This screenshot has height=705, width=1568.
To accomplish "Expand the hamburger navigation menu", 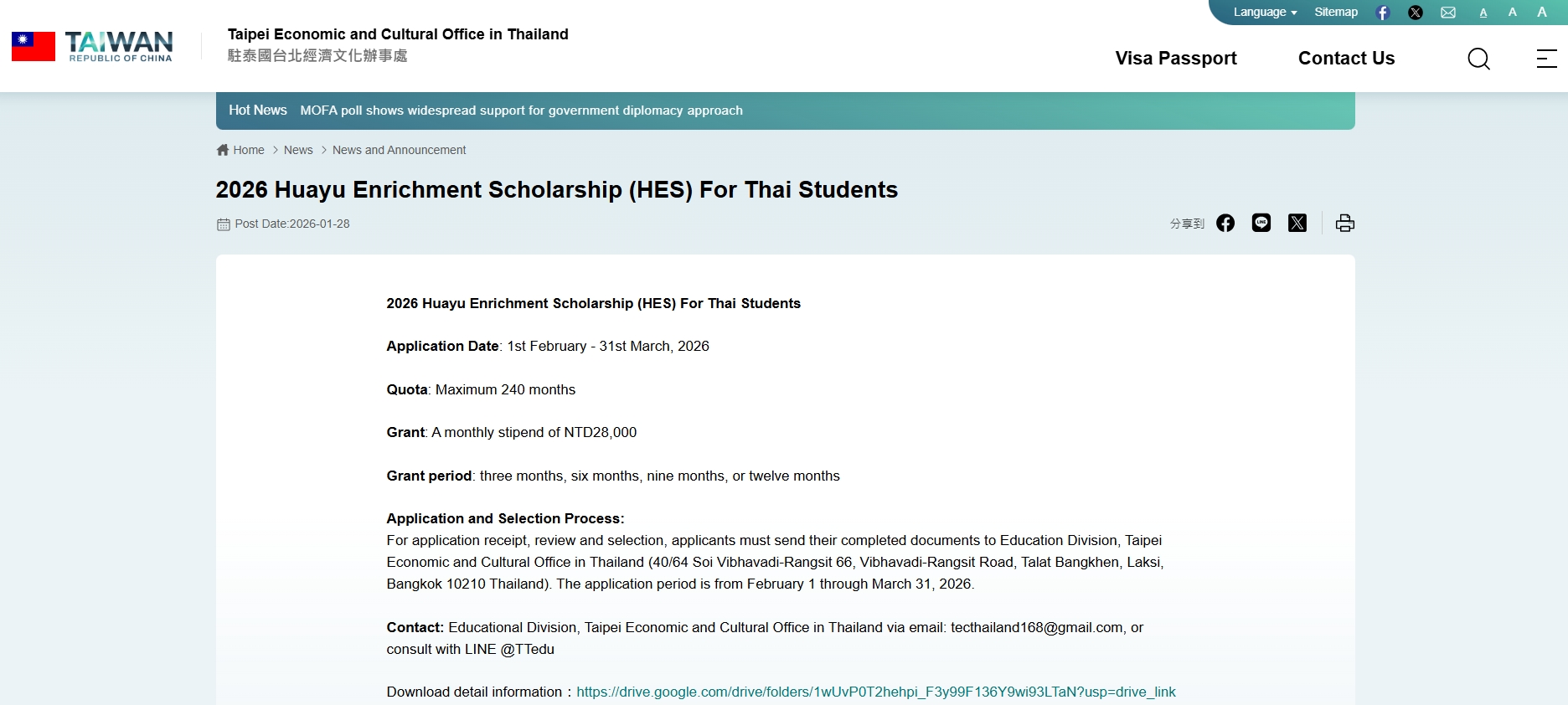I will coord(1545,59).
